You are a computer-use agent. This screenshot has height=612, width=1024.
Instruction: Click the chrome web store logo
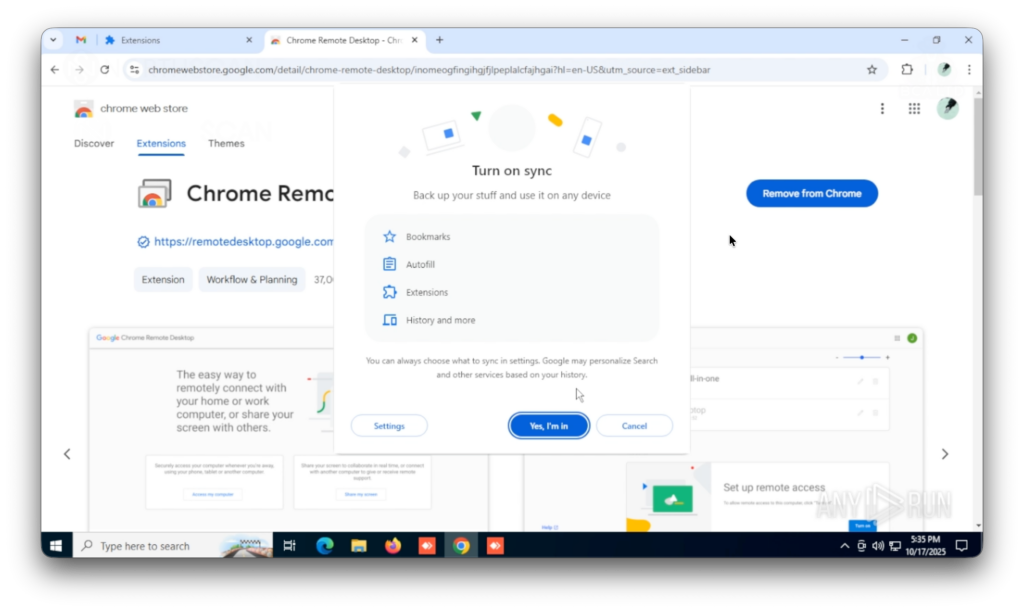131,108
